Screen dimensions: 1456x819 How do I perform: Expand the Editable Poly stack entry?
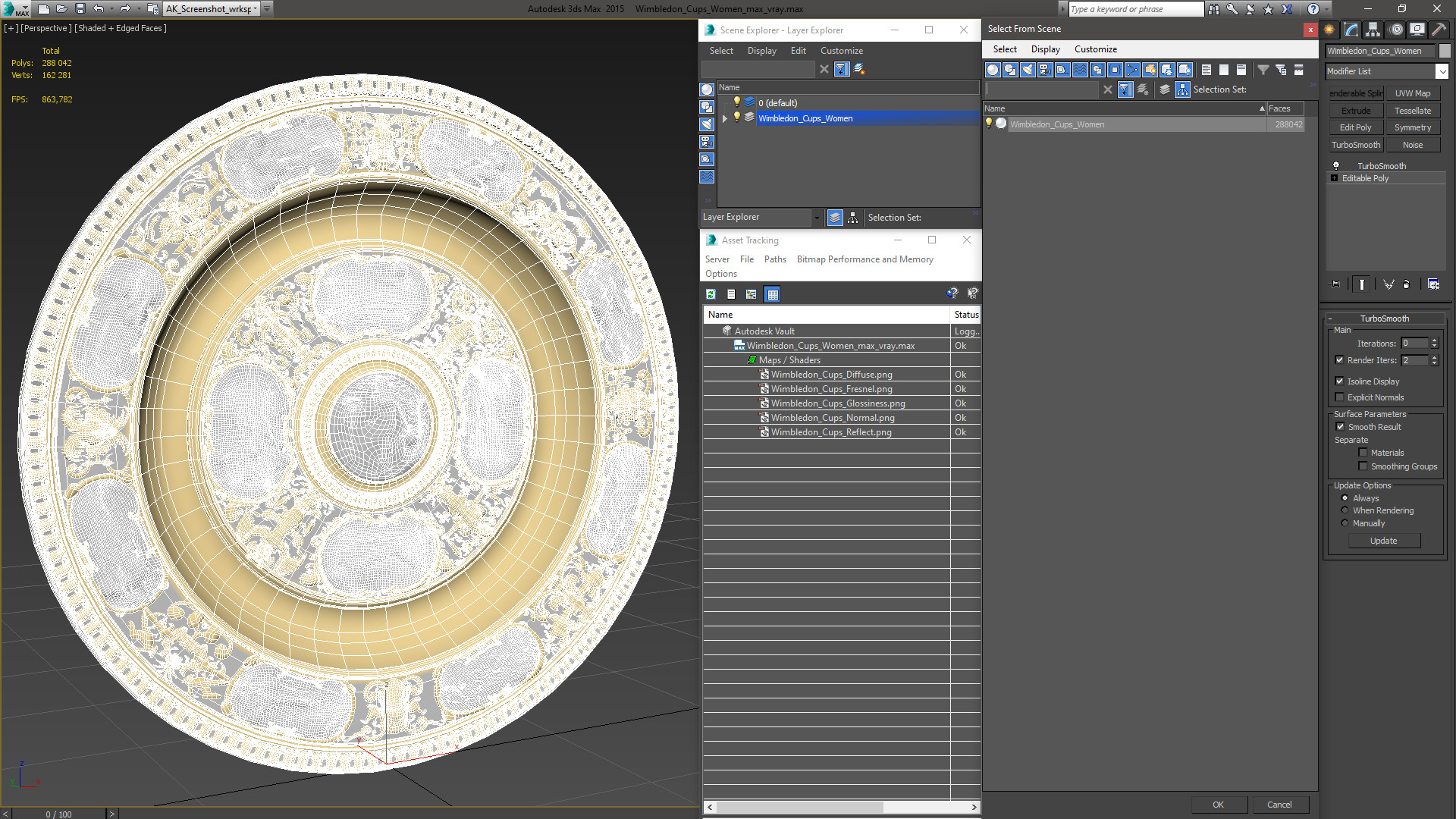[1335, 178]
